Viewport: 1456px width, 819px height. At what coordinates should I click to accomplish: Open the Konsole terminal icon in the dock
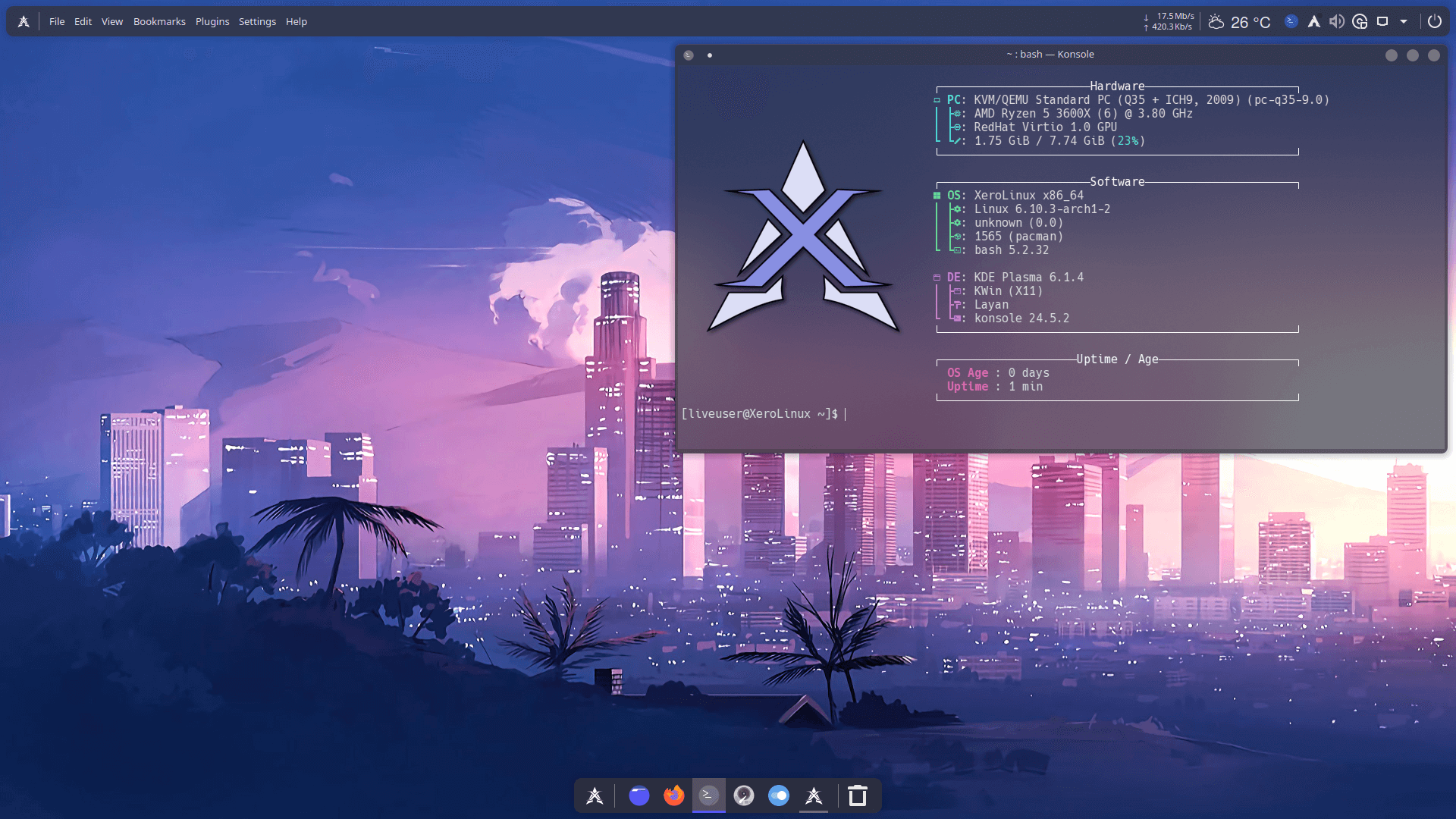[709, 795]
